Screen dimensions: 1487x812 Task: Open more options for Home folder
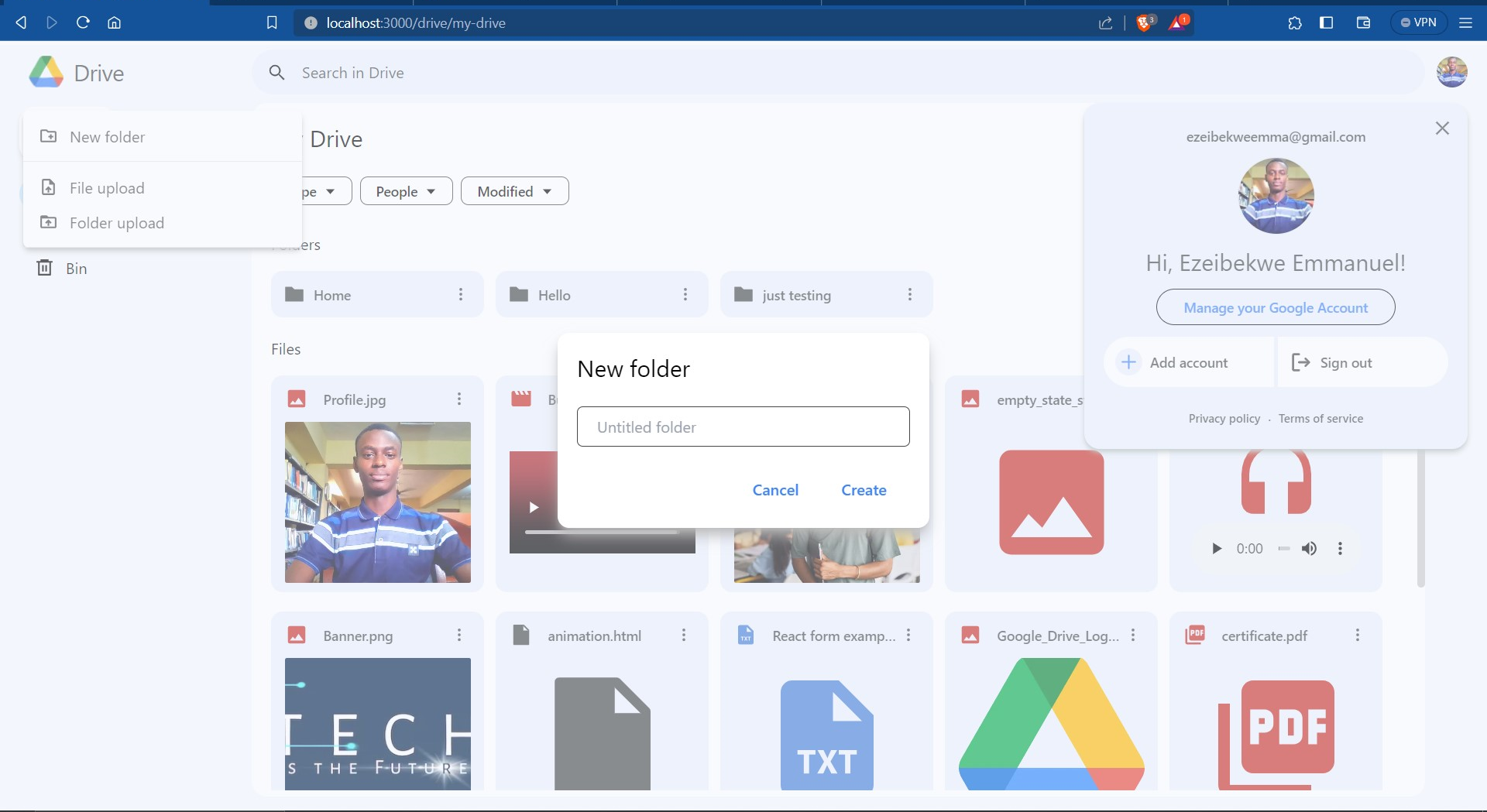[x=461, y=295]
